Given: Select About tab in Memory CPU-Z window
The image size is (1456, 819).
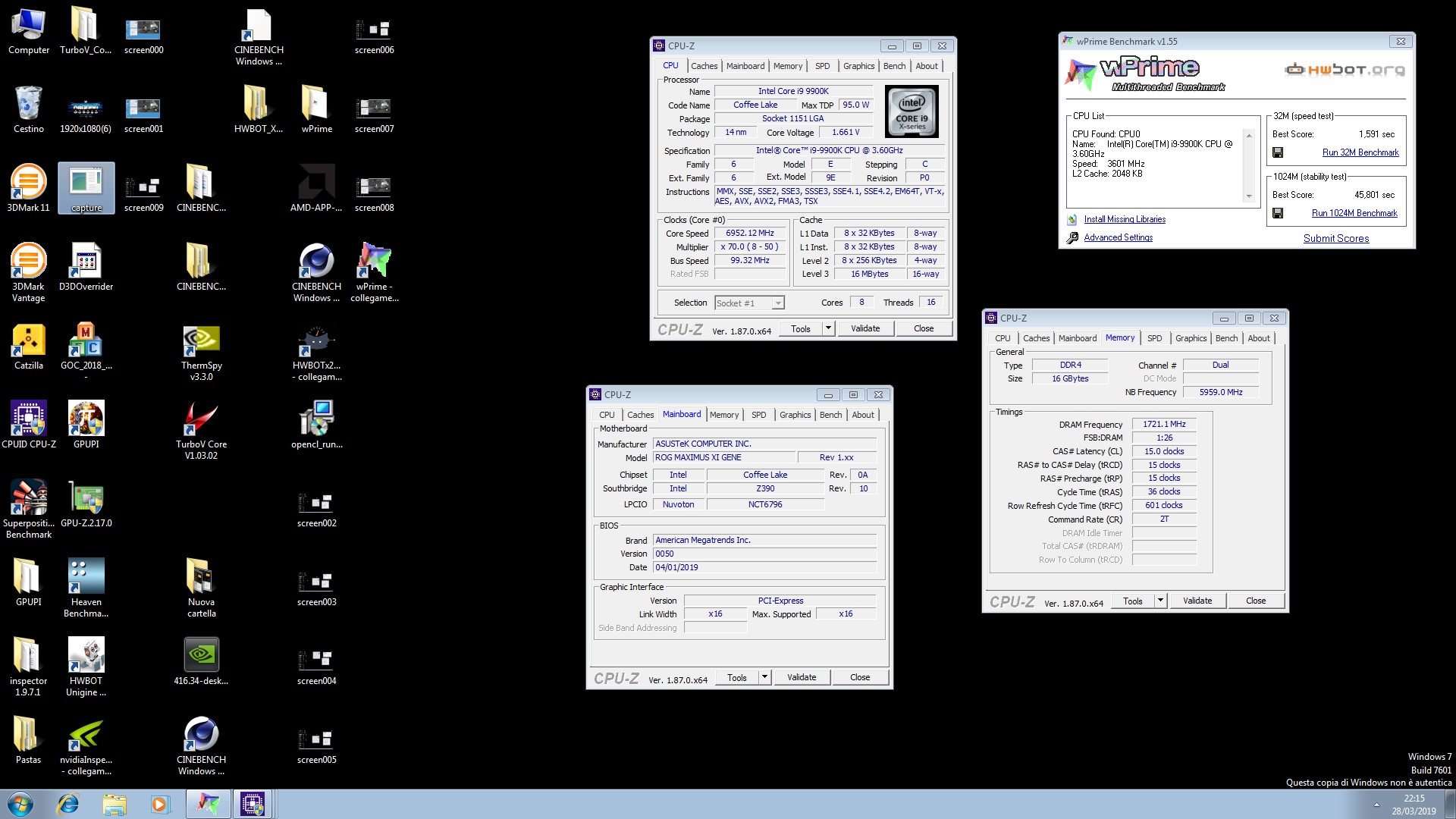Looking at the screenshot, I should [1259, 338].
